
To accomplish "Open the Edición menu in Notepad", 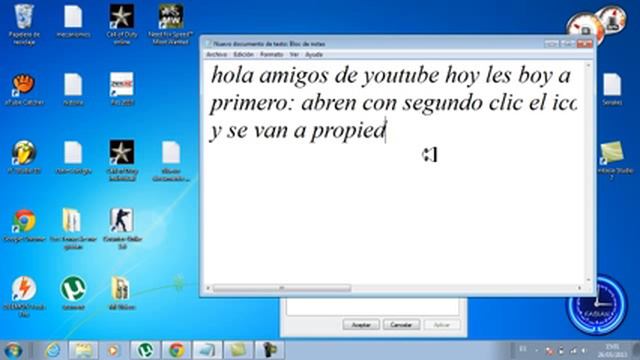I will click(x=243, y=54).
